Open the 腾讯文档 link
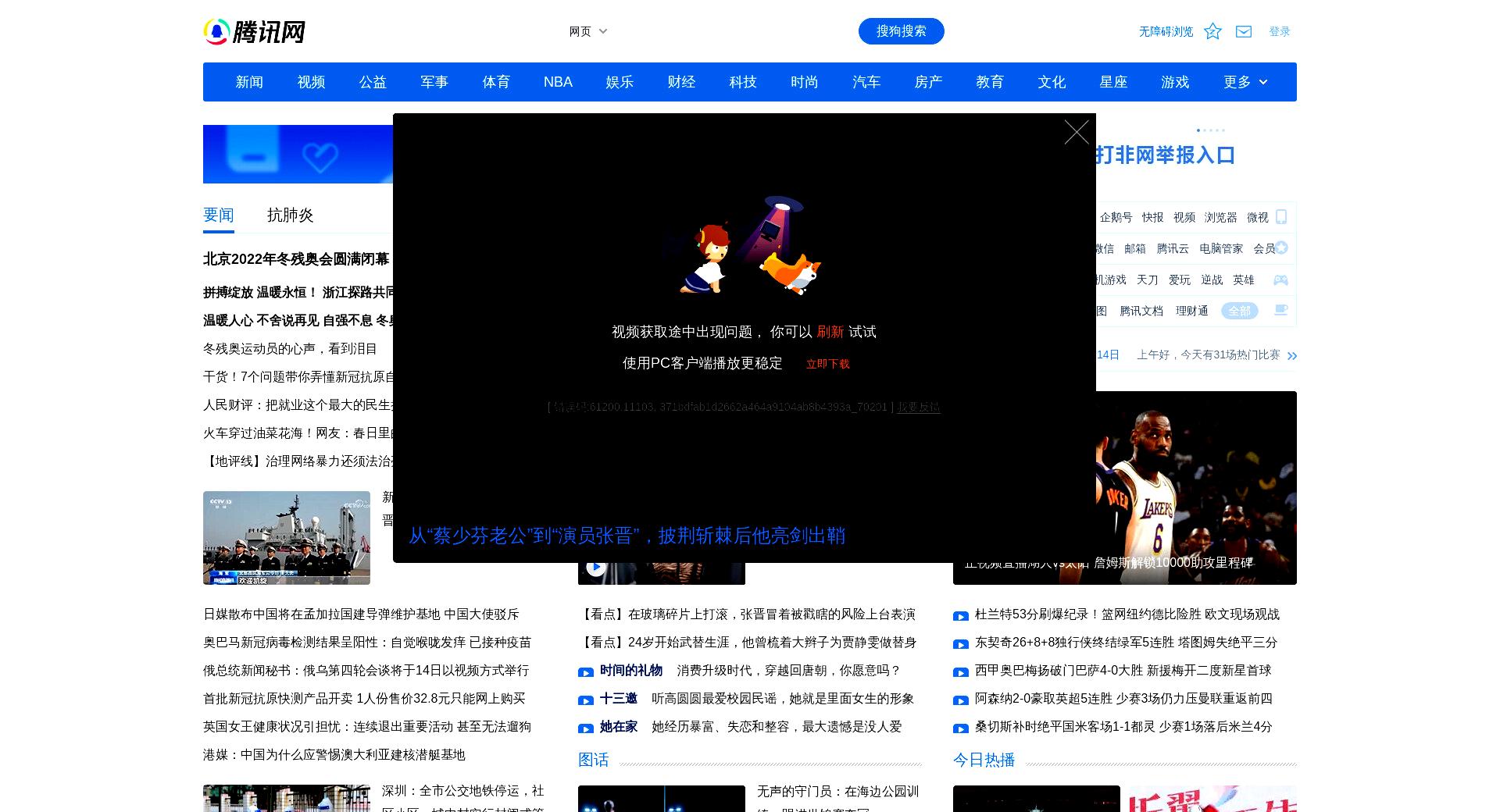This screenshot has height=812, width=1500. (1141, 311)
